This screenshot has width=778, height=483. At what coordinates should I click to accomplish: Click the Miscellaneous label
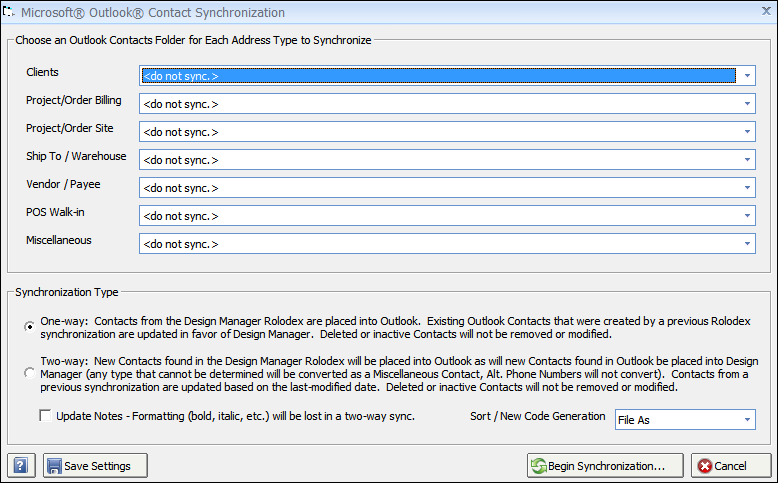point(59,240)
